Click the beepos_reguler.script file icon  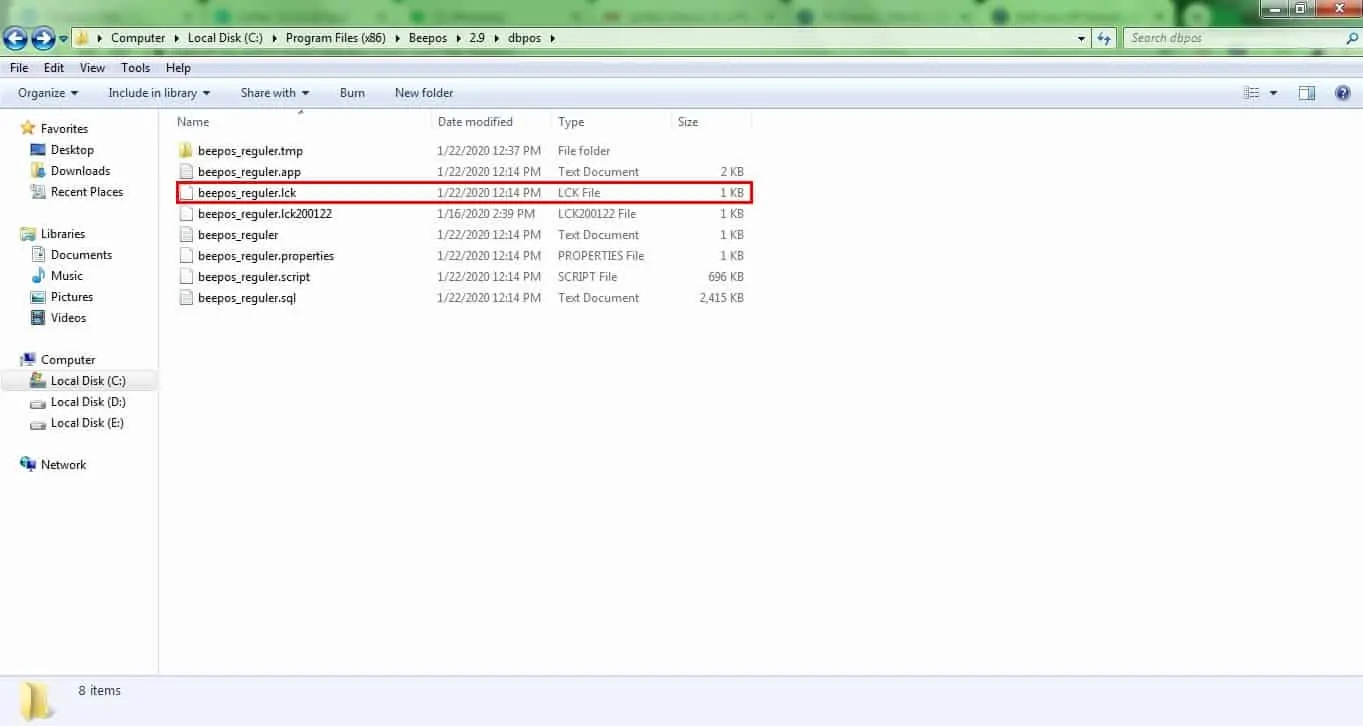point(185,277)
